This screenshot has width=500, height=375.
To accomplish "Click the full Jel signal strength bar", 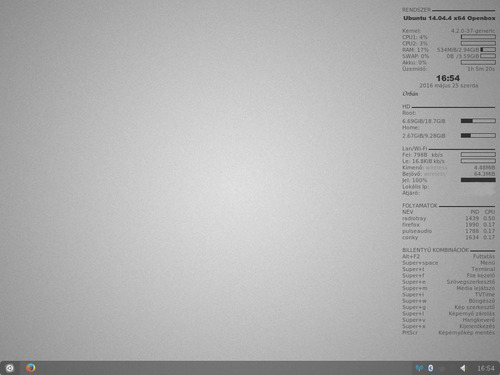I will point(478,180).
